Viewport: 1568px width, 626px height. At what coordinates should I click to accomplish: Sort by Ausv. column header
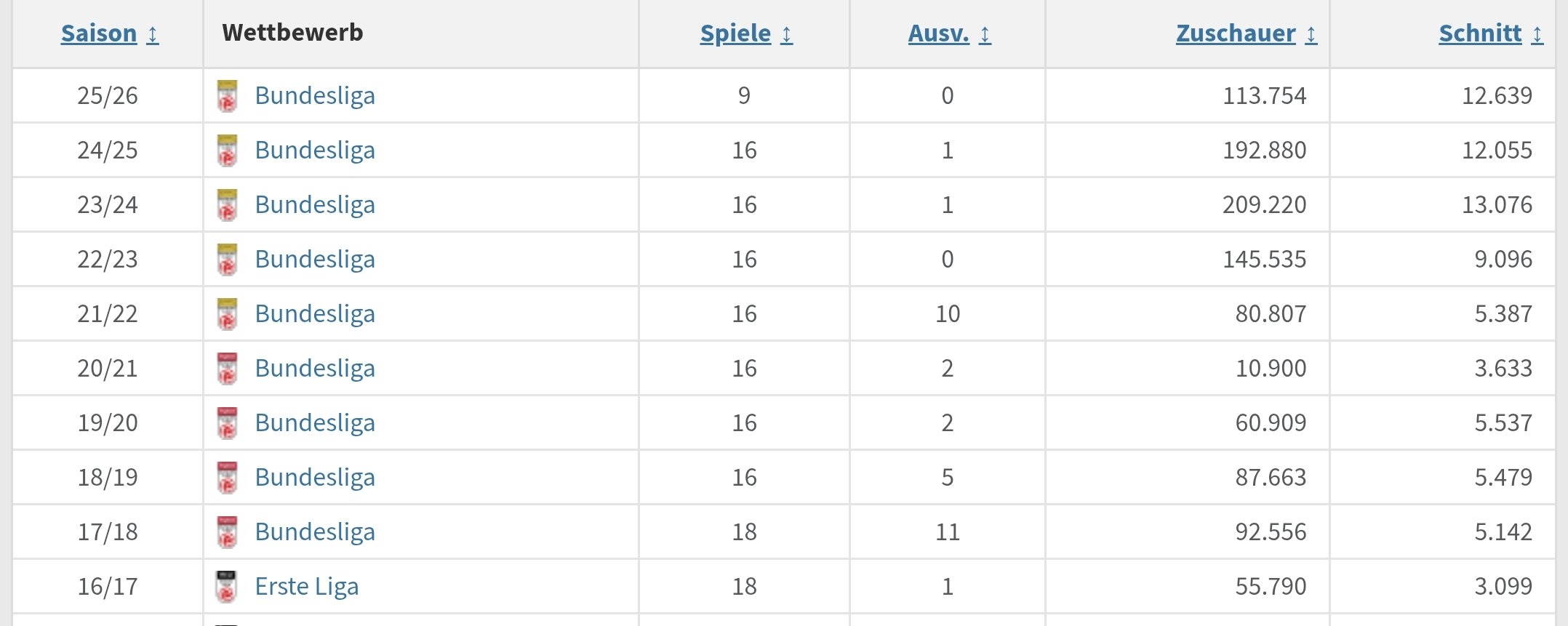pyautogui.click(x=938, y=33)
